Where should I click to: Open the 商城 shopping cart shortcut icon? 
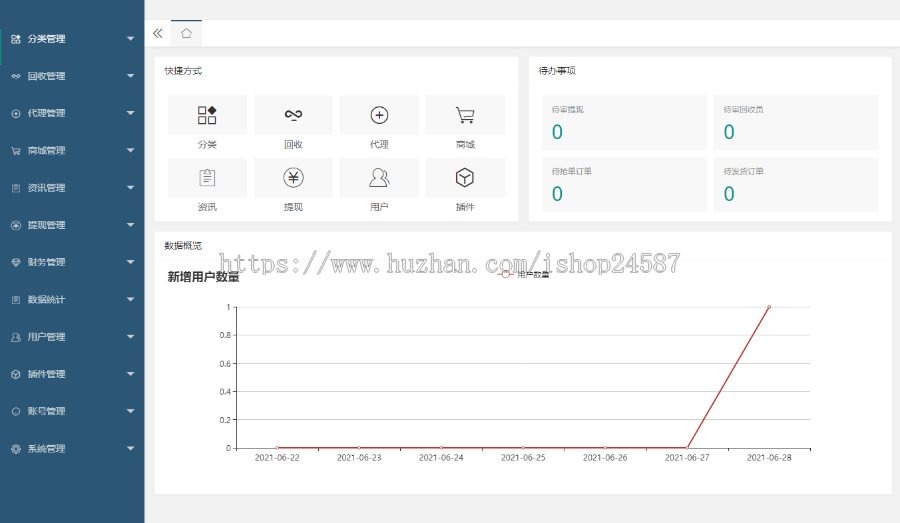465,115
